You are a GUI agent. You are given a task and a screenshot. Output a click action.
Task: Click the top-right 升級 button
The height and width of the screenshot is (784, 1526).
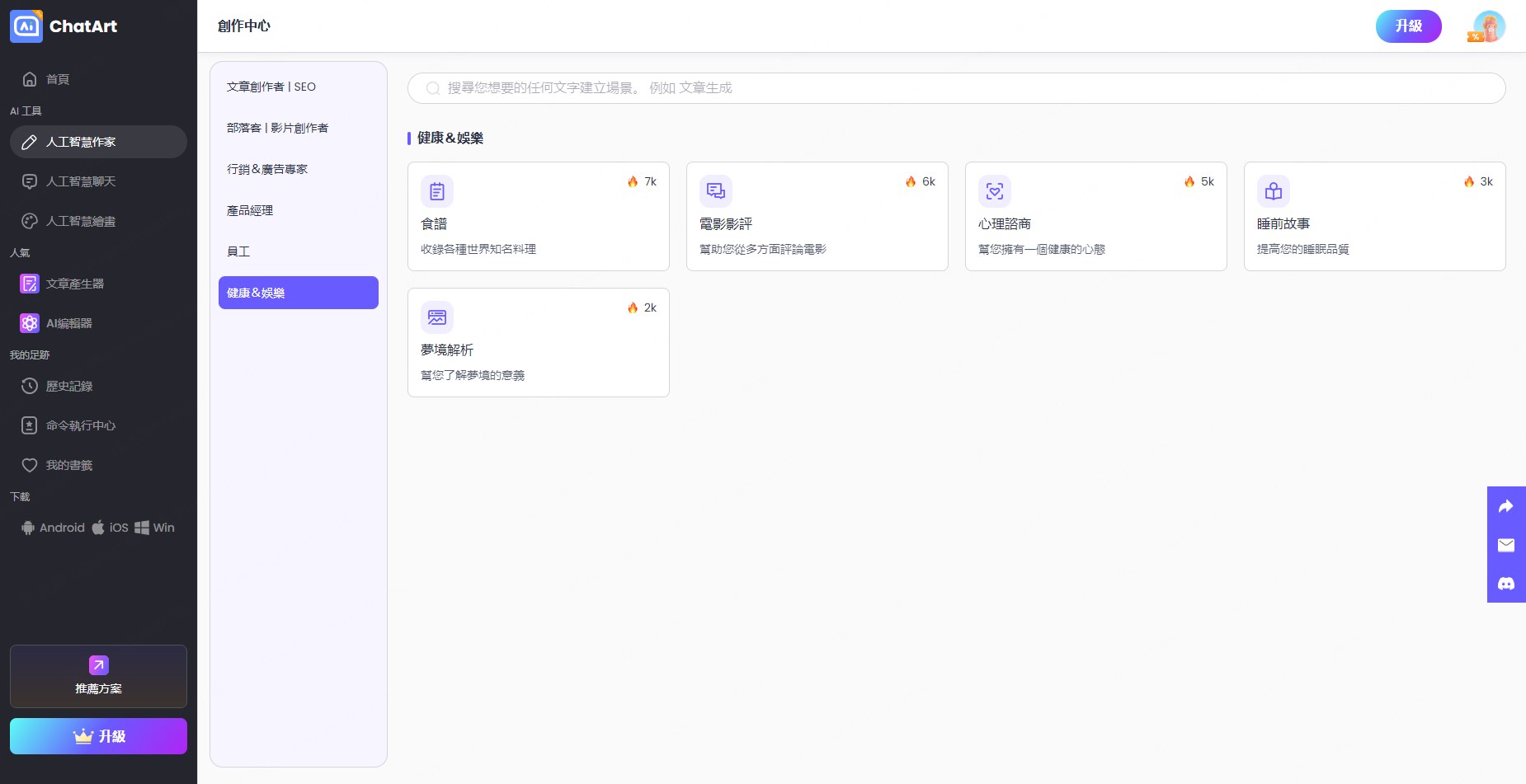[1409, 26]
